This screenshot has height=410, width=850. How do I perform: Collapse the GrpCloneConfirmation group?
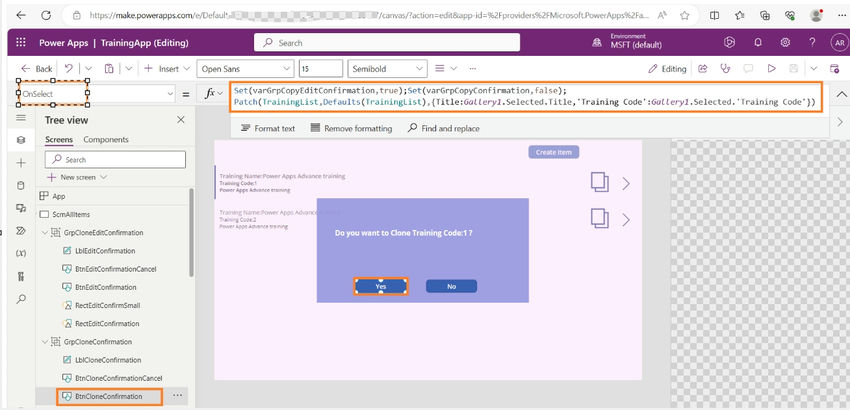46,342
